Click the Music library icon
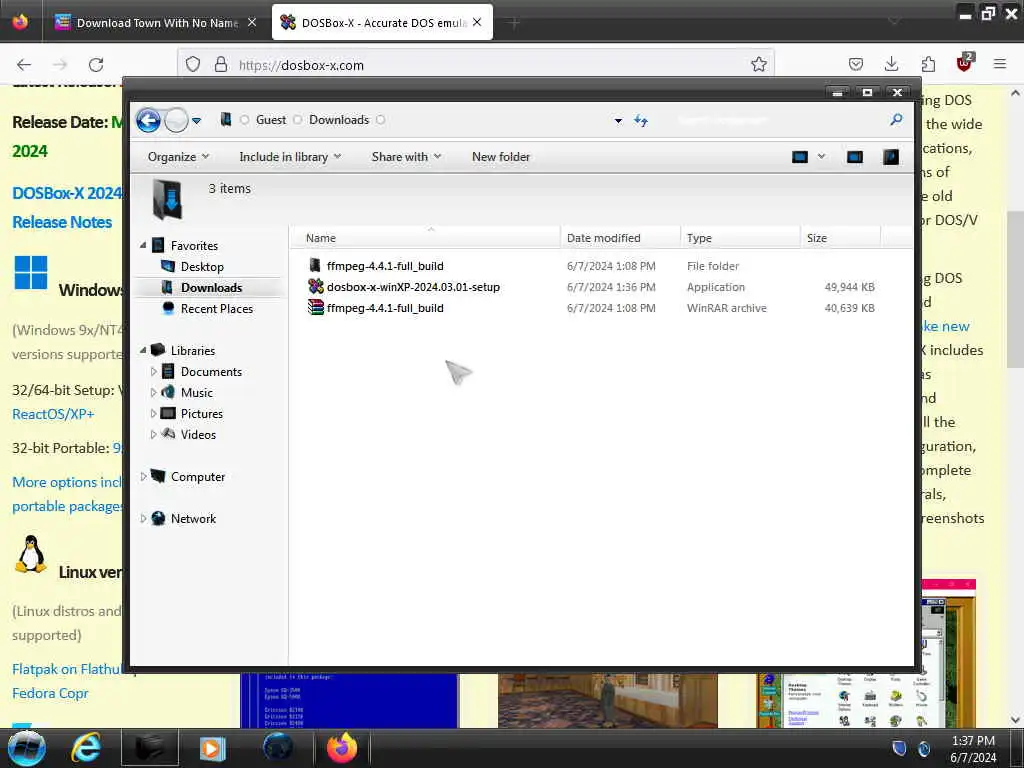Viewport: 1024px width, 768px height. (x=168, y=392)
